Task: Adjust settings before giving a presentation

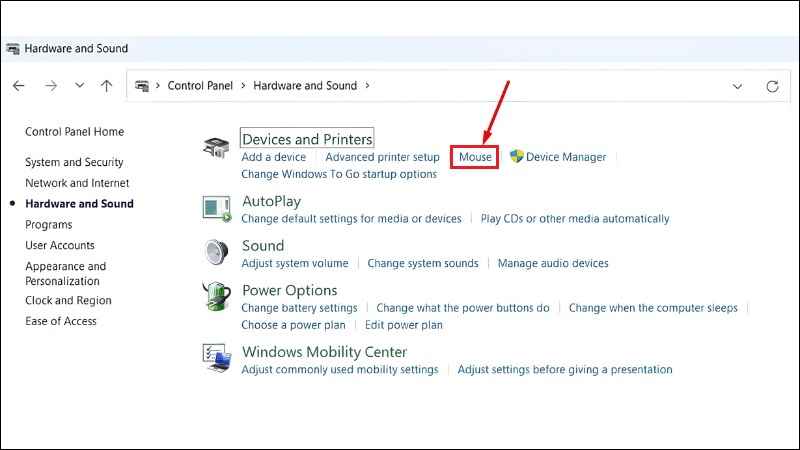Action: pos(565,369)
